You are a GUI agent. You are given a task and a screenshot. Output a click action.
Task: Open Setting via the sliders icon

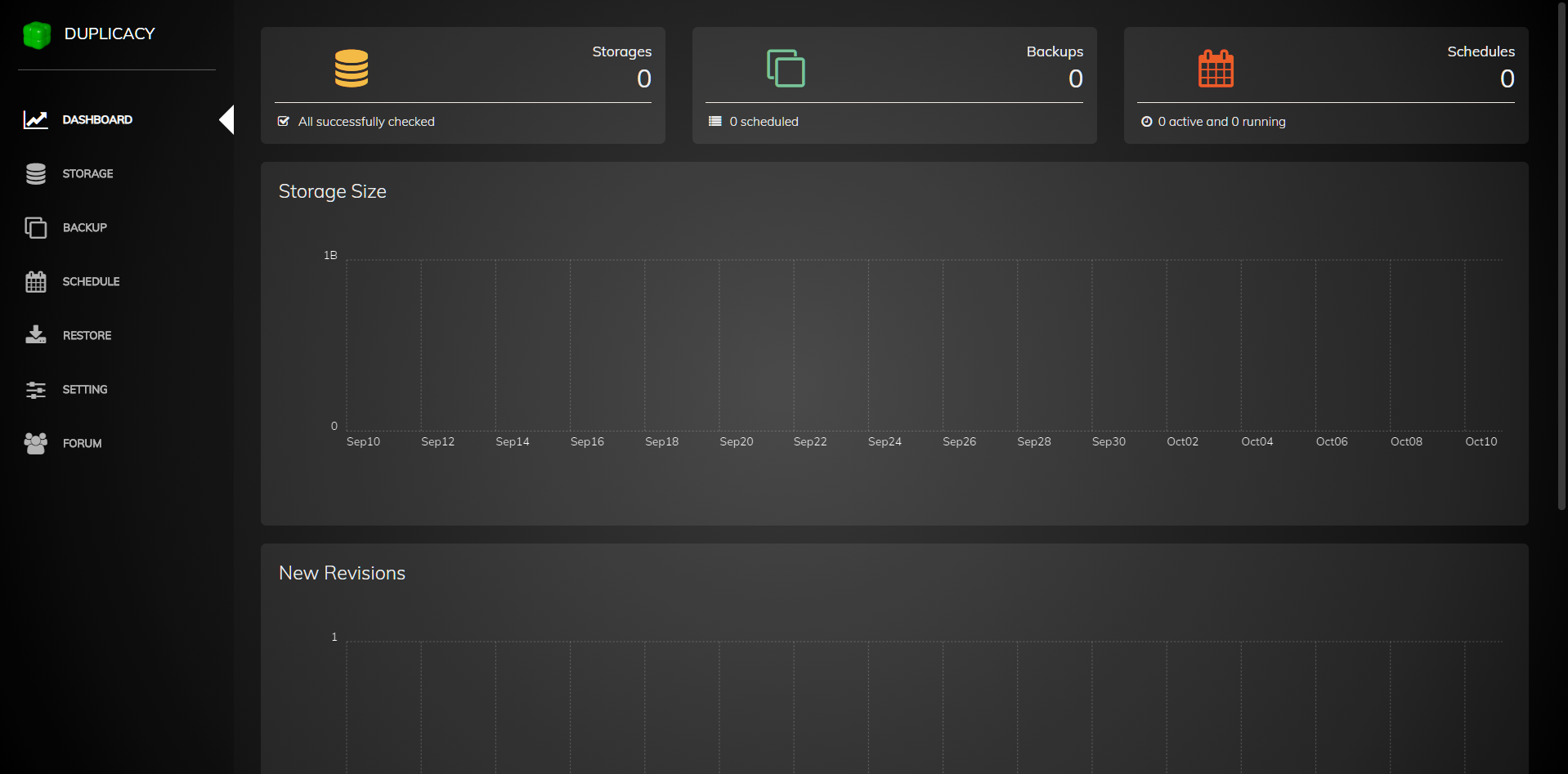pyautogui.click(x=35, y=390)
